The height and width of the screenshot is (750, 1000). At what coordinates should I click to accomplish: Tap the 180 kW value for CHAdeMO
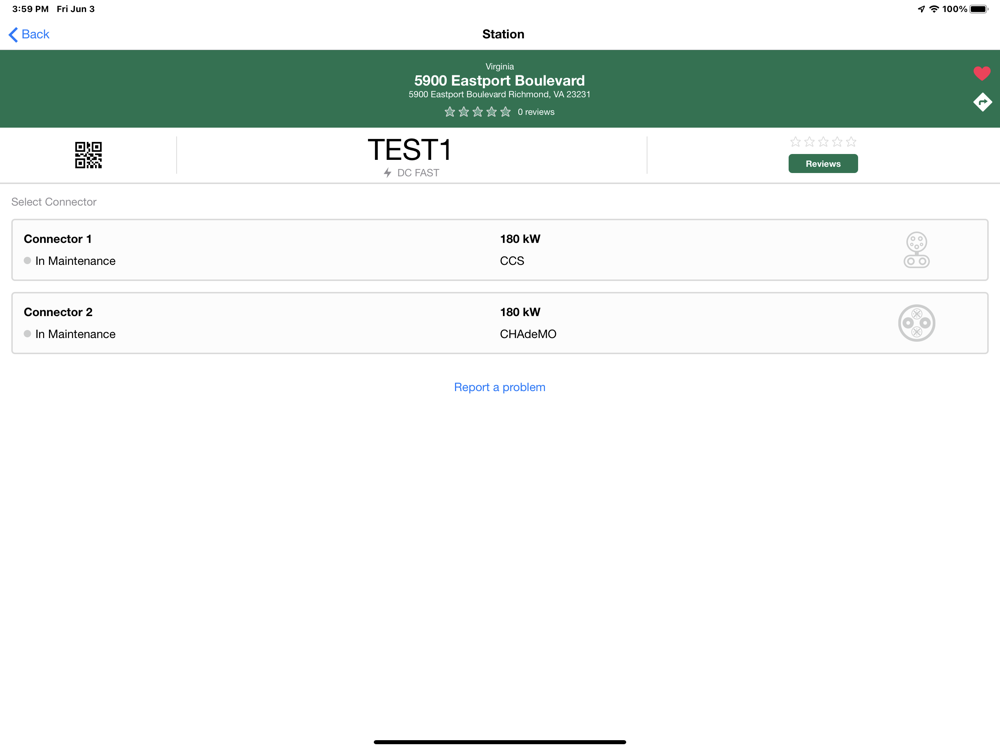click(x=520, y=312)
